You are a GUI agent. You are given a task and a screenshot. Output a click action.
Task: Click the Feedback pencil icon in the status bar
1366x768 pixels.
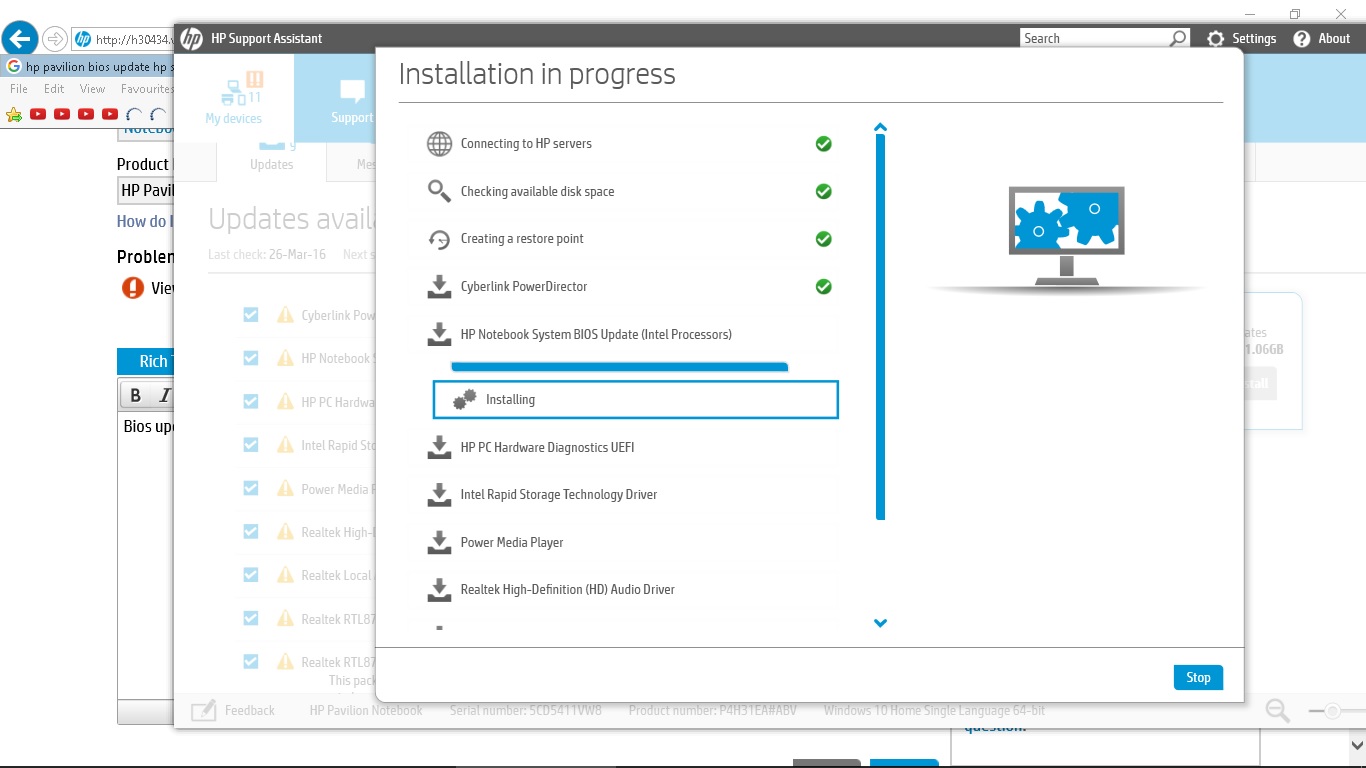point(203,710)
